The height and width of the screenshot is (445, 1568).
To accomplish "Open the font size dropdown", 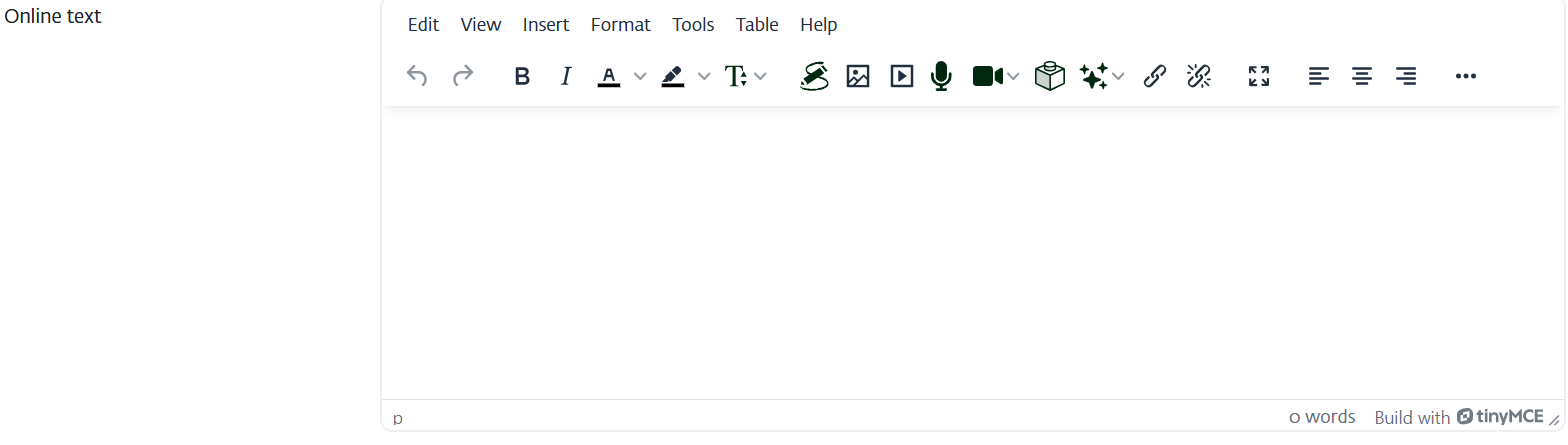I will (745, 76).
